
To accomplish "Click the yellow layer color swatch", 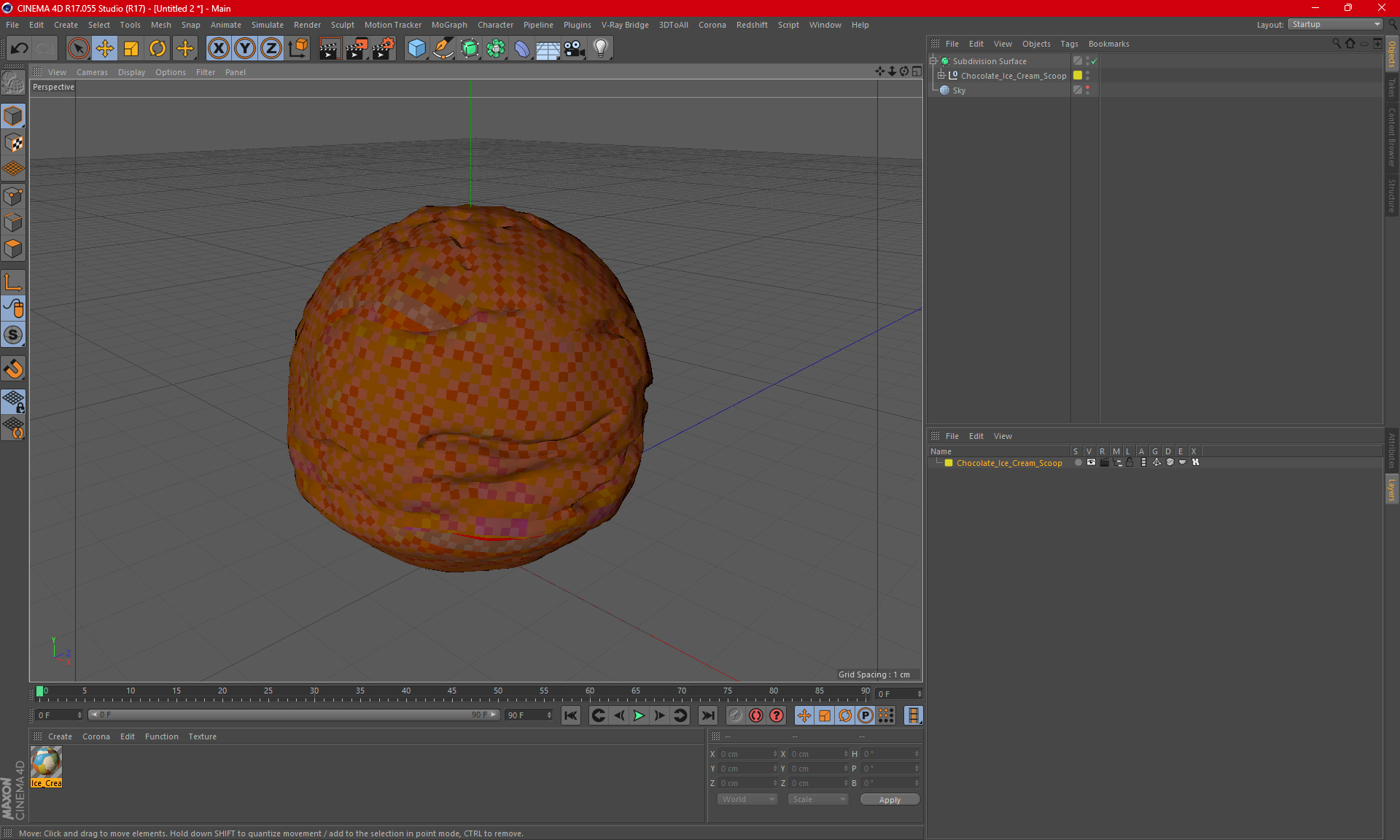I will point(949,463).
